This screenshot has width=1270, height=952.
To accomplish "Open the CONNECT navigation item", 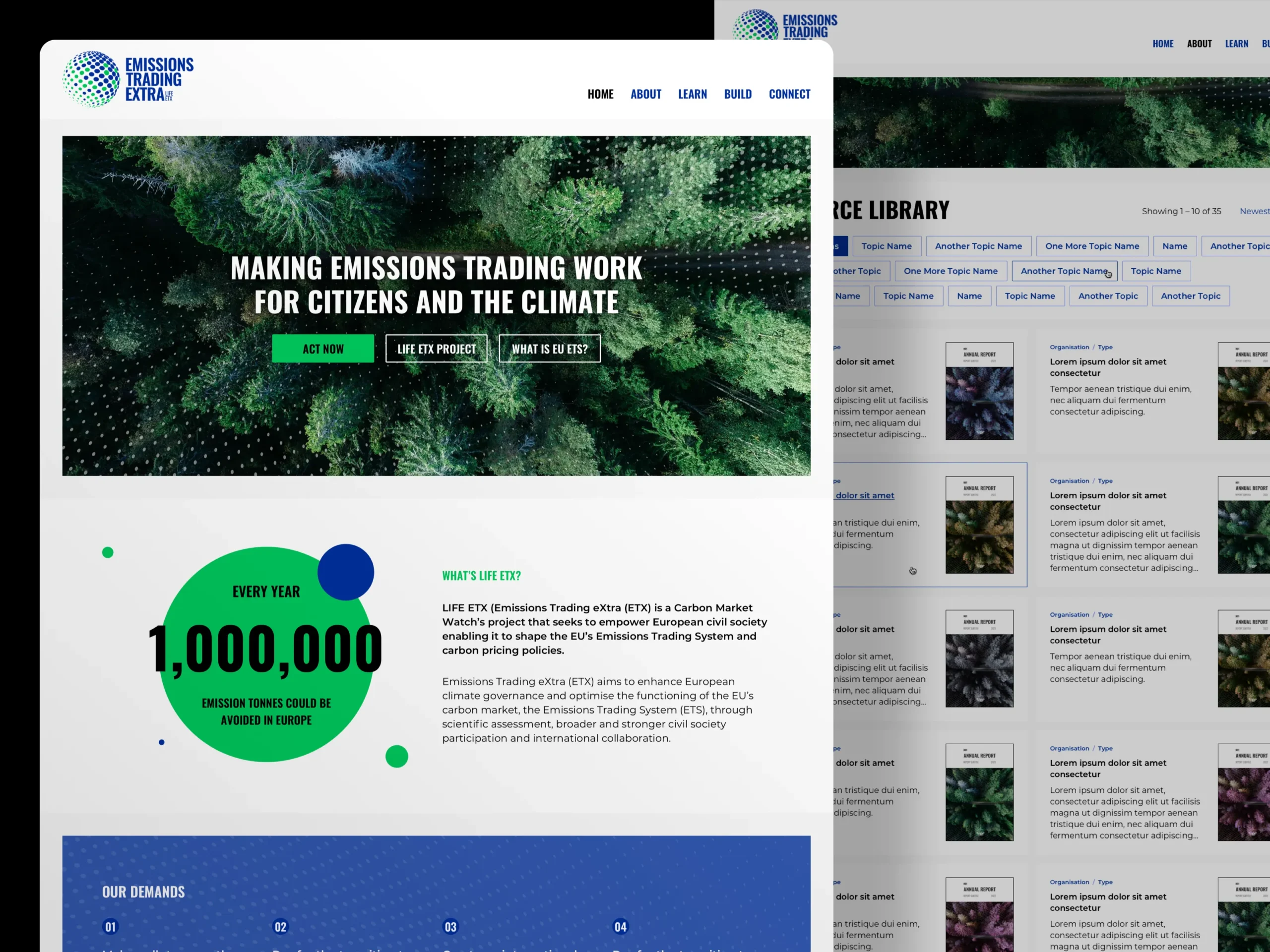I will point(789,94).
